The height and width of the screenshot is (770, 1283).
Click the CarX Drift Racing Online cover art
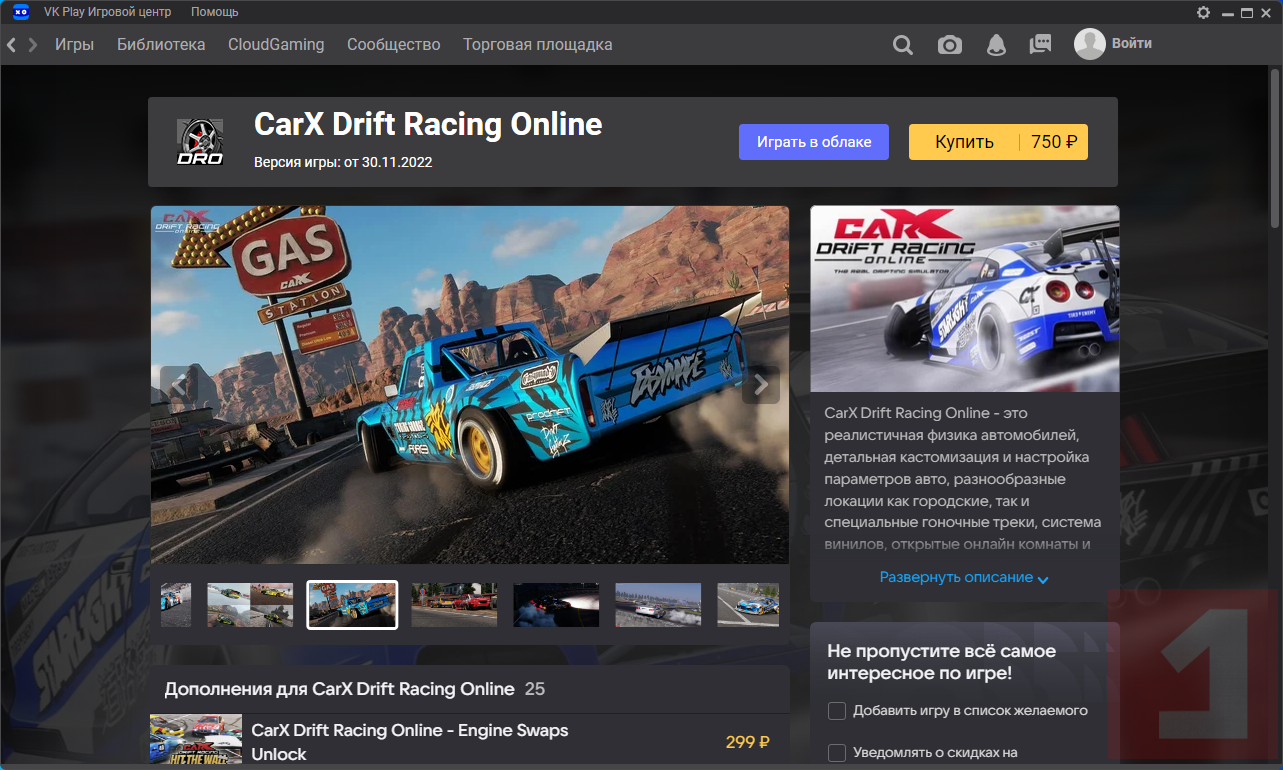(x=965, y=299)
